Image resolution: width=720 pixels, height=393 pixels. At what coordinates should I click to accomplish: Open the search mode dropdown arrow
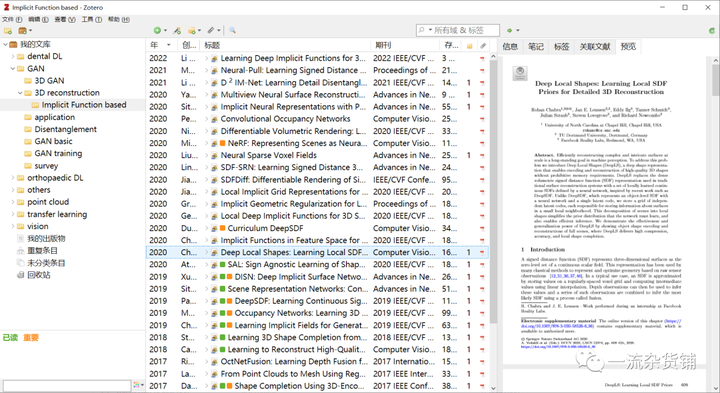(430, 30)
